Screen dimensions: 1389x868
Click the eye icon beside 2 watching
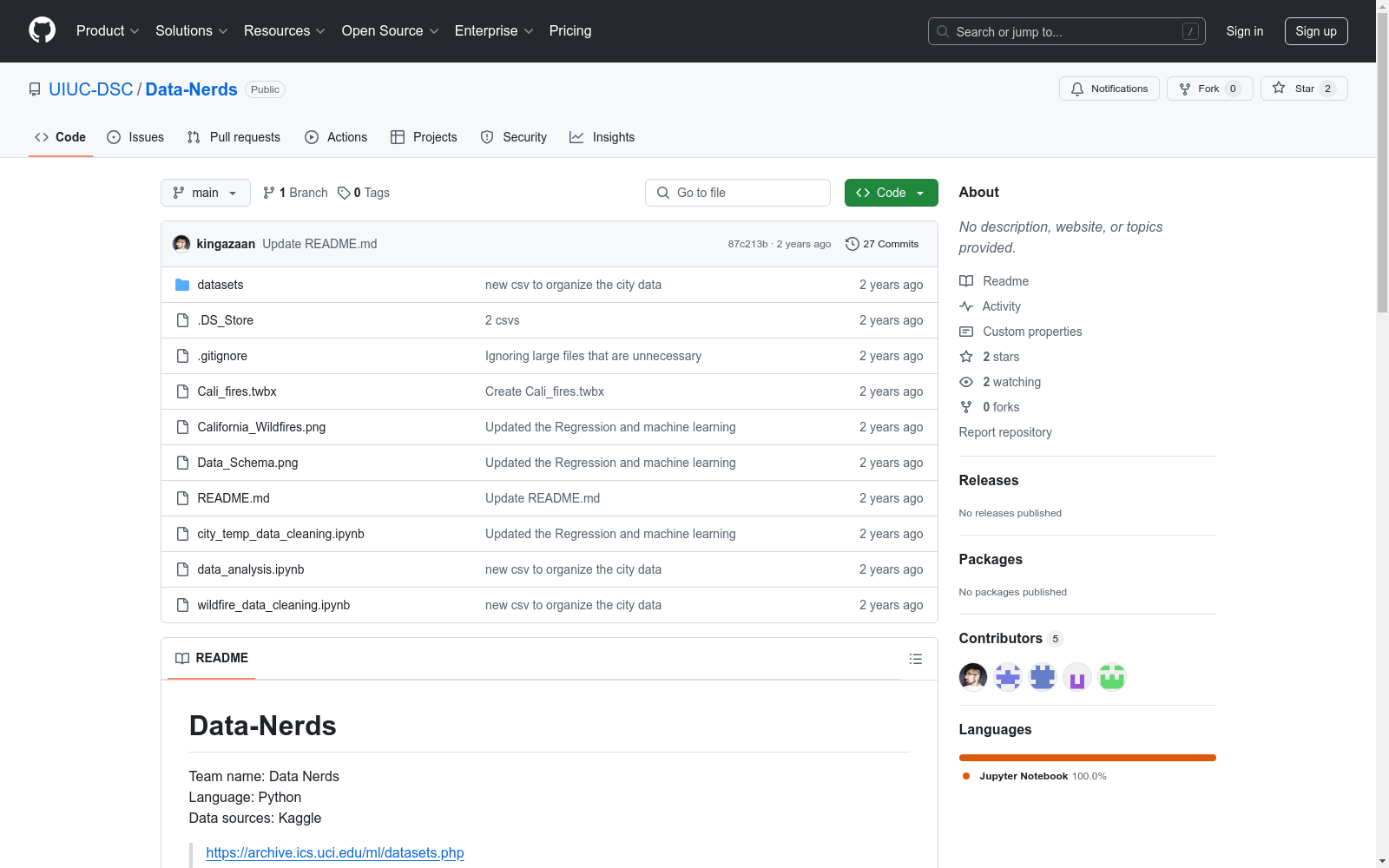coord(966,382)
